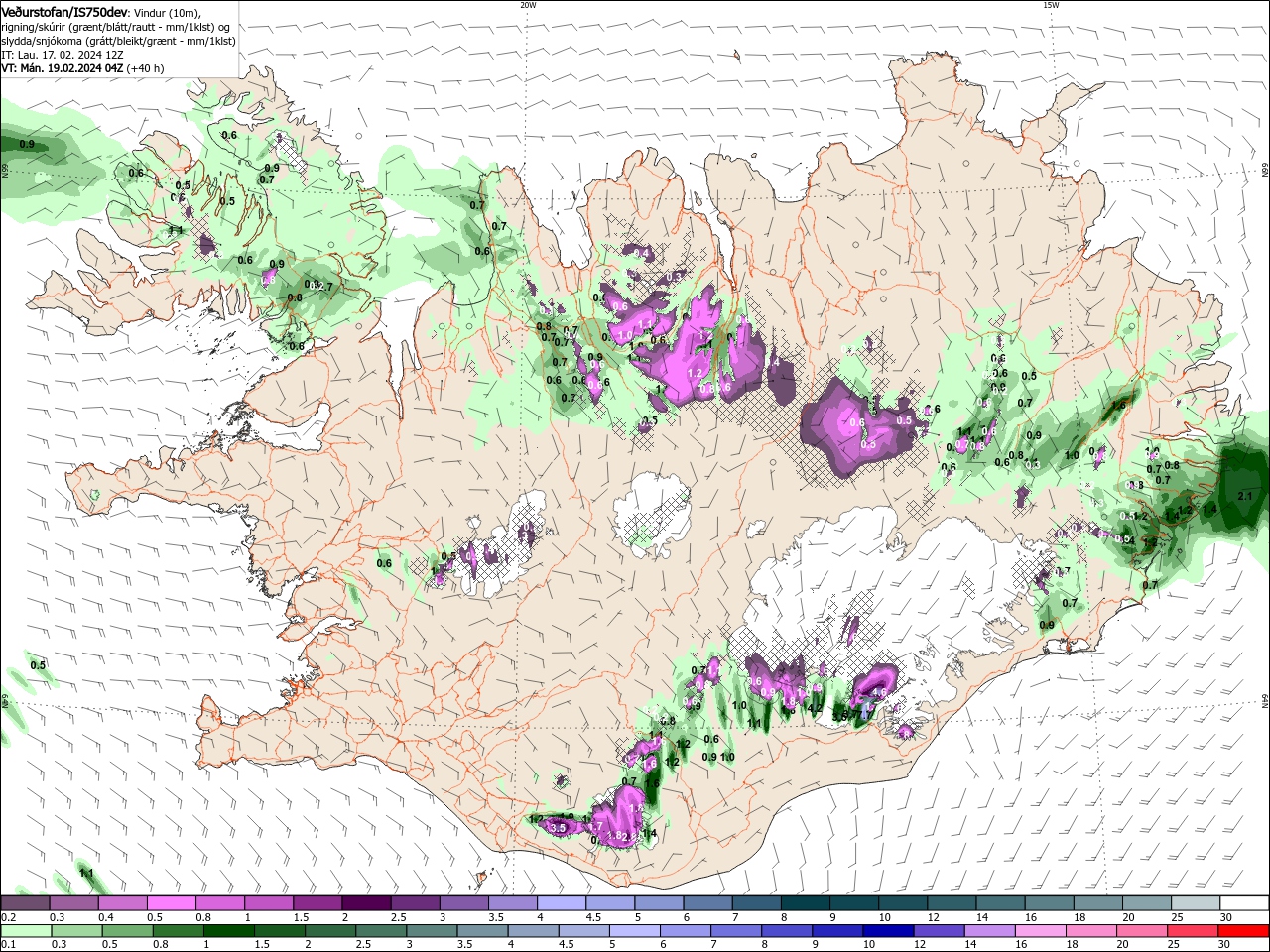The image size is (1270, 952).
Task: Click the rain legend swatch between 7 and 8
Action: point(736,931)
